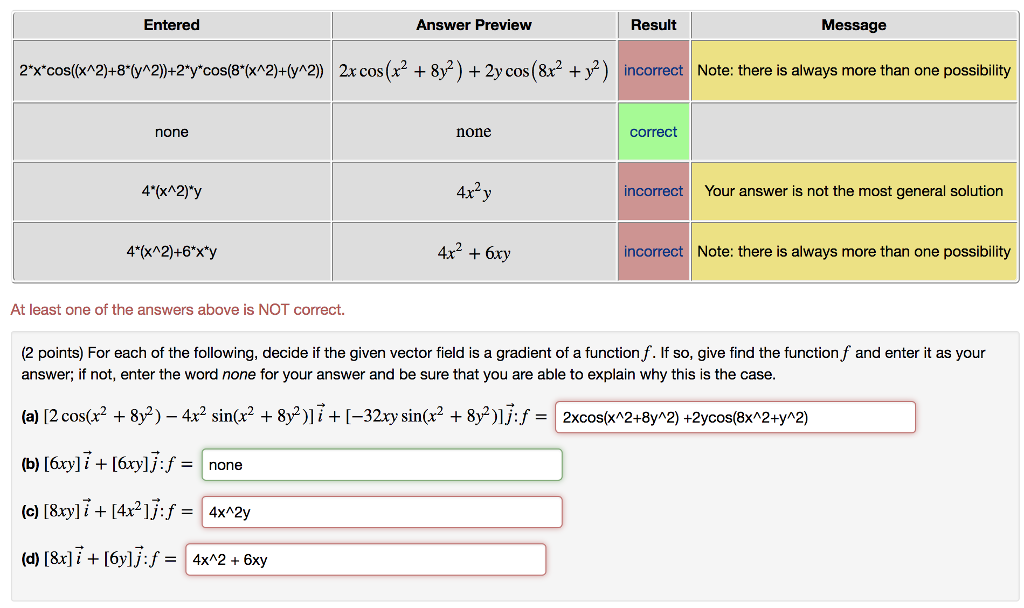Image resolution: width=1024 pixels, height=608 pixels.
Task: Click the part (d) answer field with 4x^2 + 6xy
Action: tap(365, 559)
